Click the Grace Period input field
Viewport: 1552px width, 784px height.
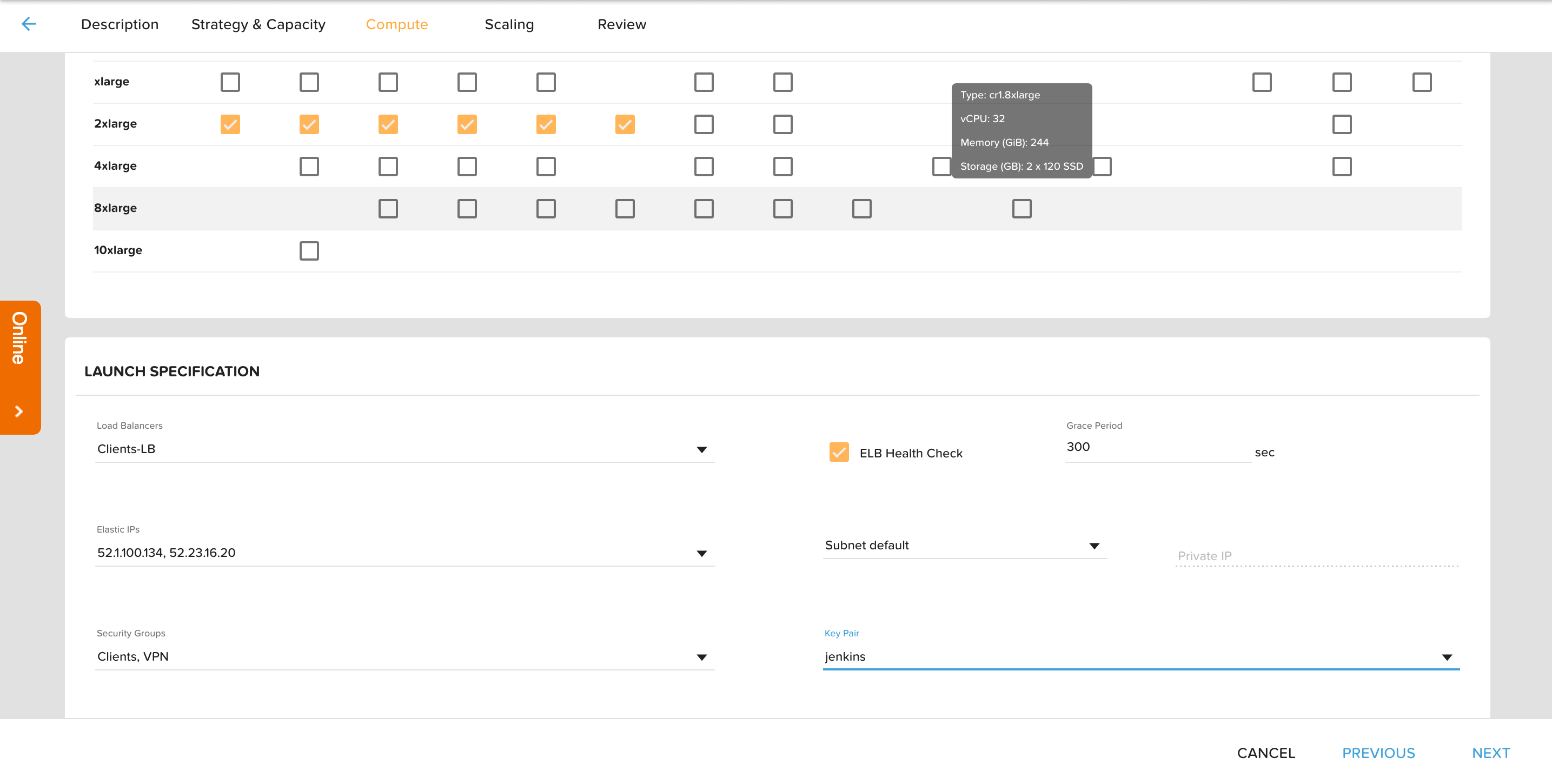[x=1158, y=447]
